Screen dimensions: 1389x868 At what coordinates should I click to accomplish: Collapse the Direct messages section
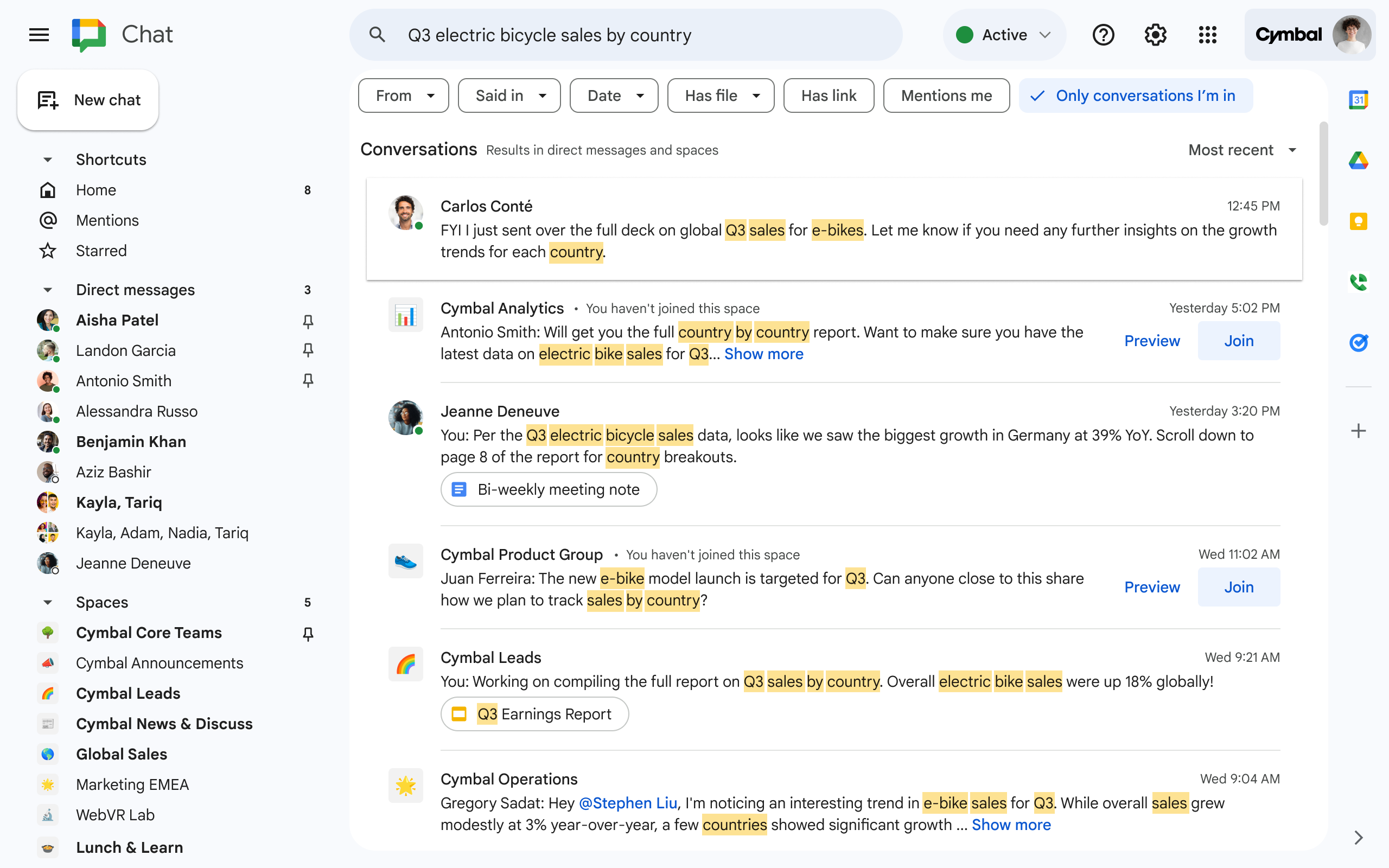click(x=48, y=290)
